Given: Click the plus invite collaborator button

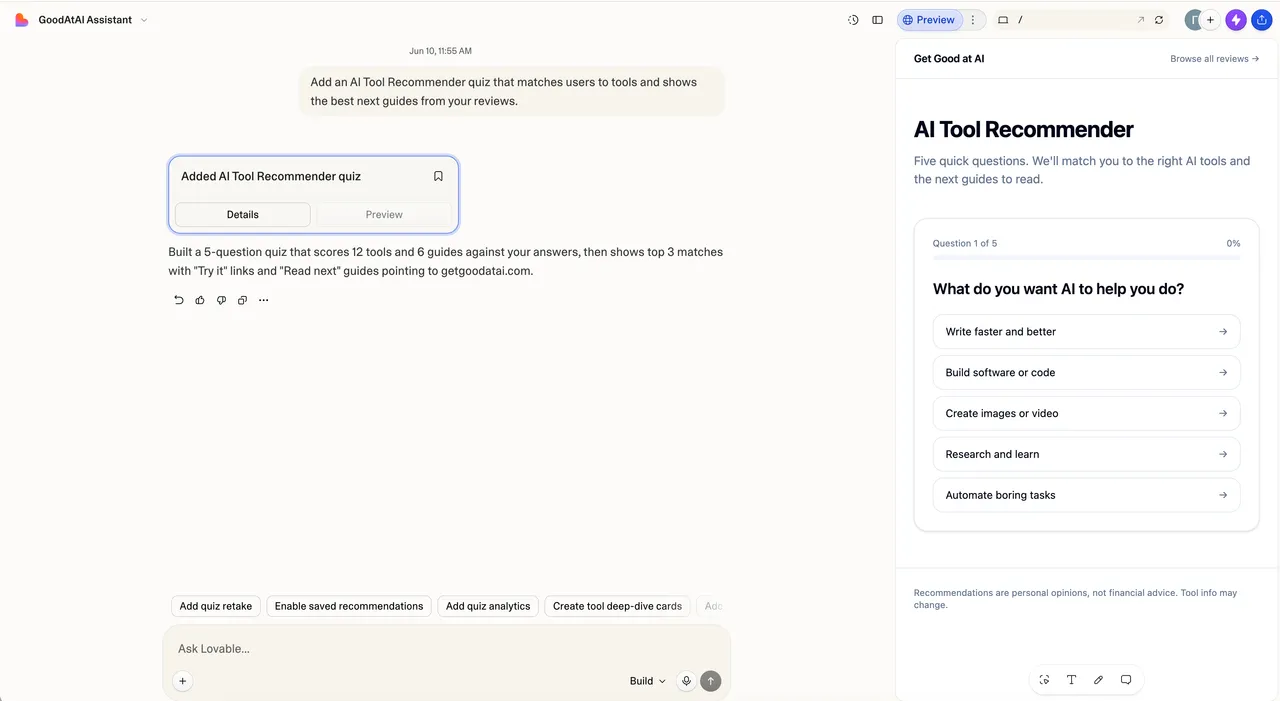Looking at the screenshot, I should tap(1210, 20).
